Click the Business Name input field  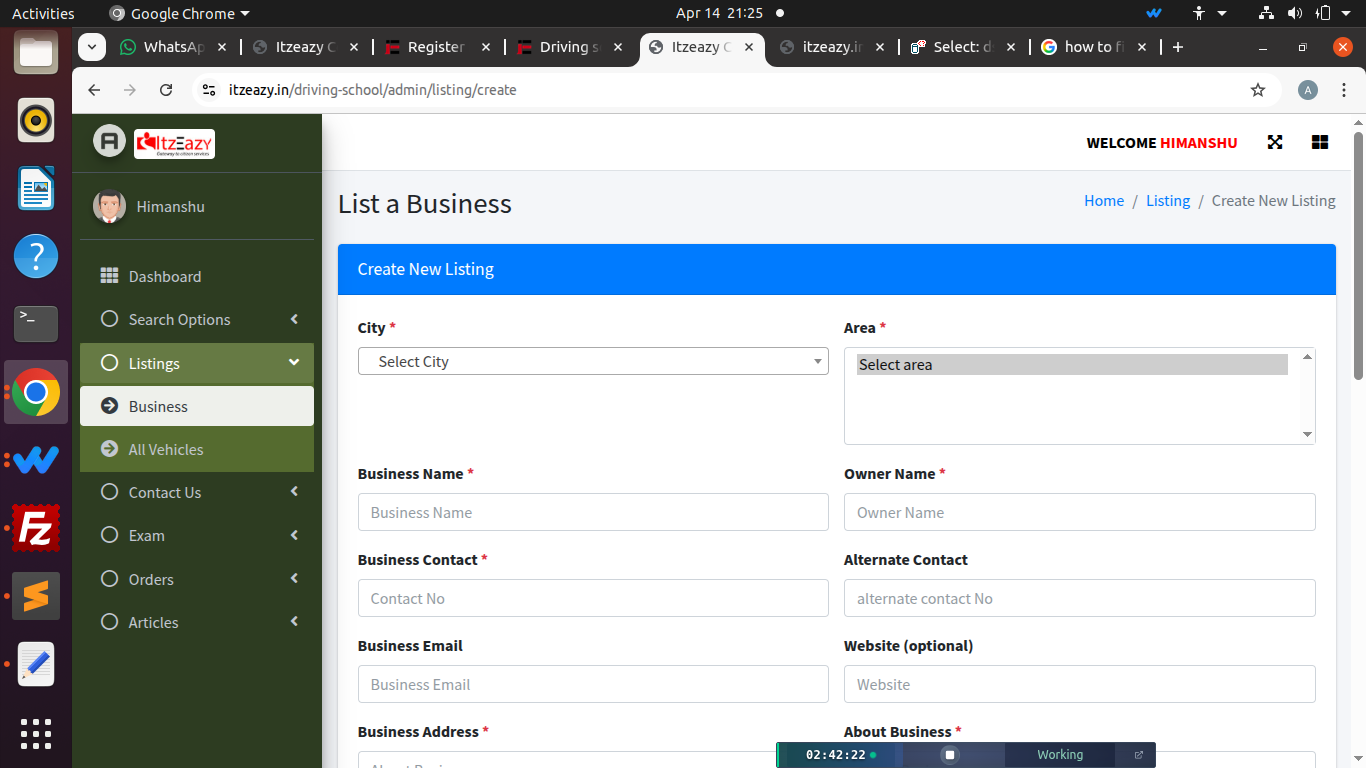(x=592, y=512)
